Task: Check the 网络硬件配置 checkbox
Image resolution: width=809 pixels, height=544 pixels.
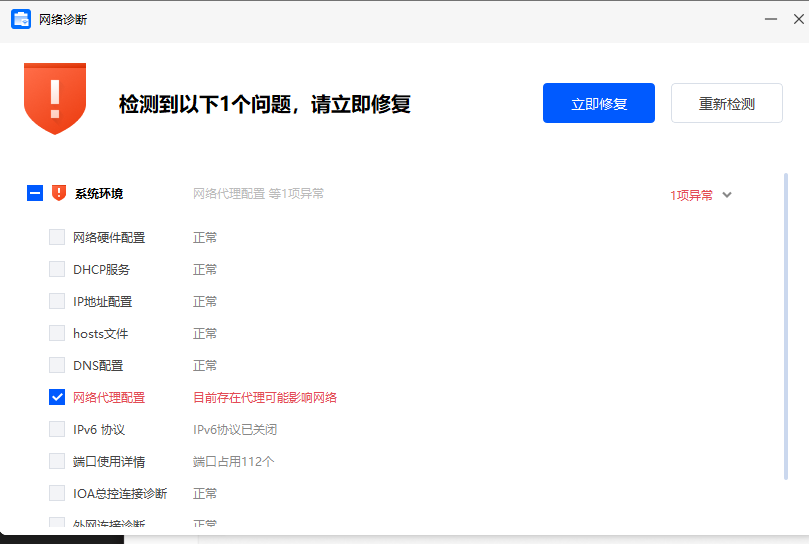Action: (x=57, y=237)
